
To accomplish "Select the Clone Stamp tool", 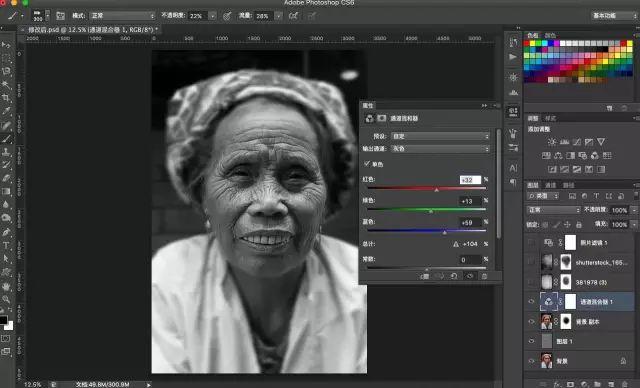I will 6,152.
